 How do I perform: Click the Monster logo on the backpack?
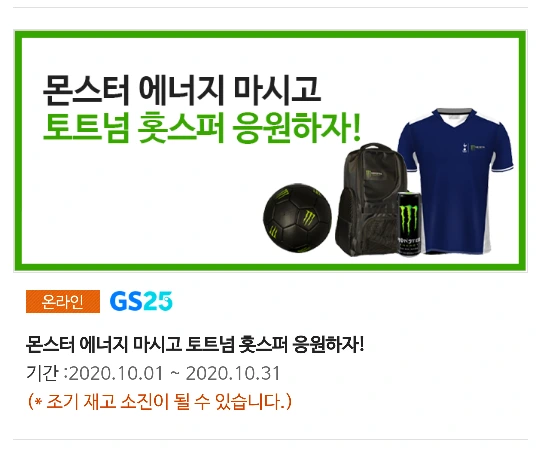(374, 174)
